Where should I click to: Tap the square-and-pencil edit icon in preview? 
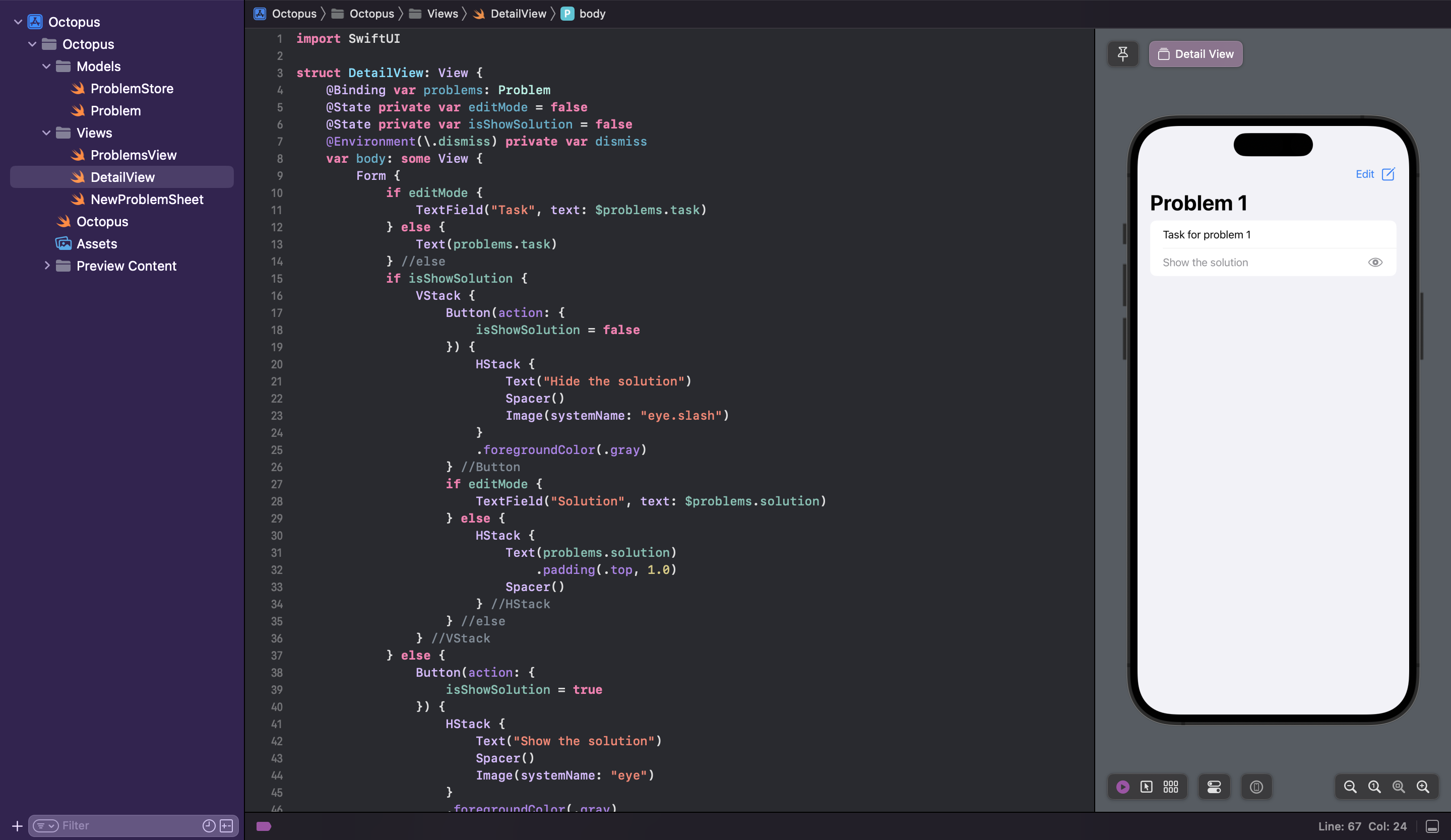pyautogui.click(x=1388, y=174)
